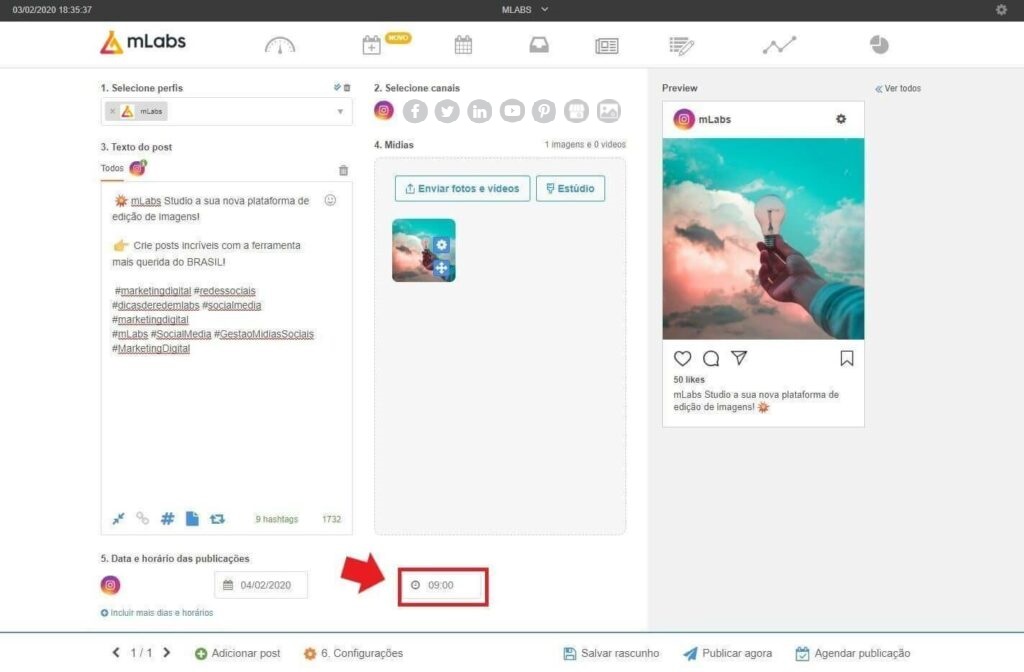Open the inbox tray icon in top navigation
The image size is (1024, 672).
click(x=539, y=45)
